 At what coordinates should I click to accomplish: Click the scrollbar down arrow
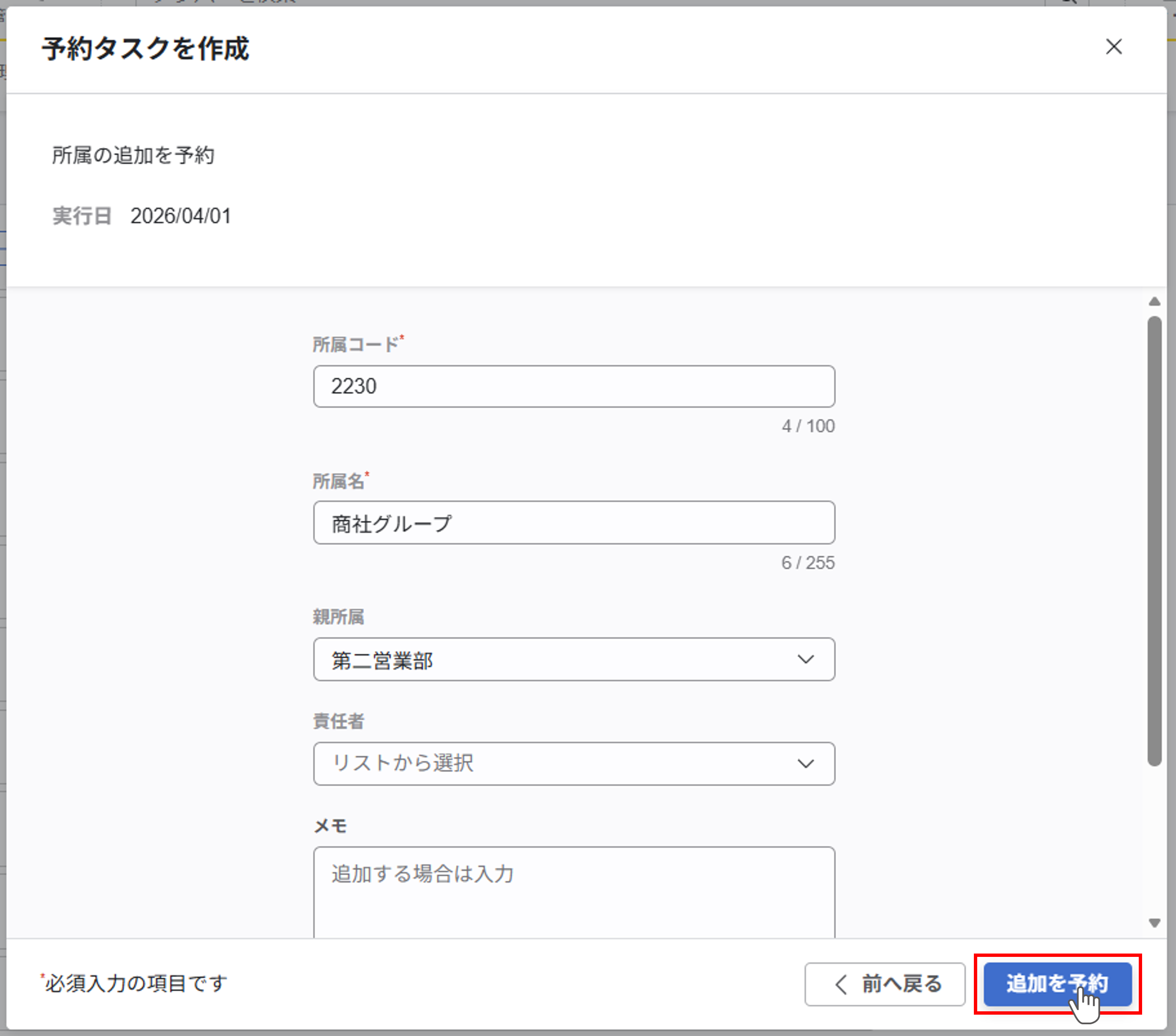[1154, 923]
